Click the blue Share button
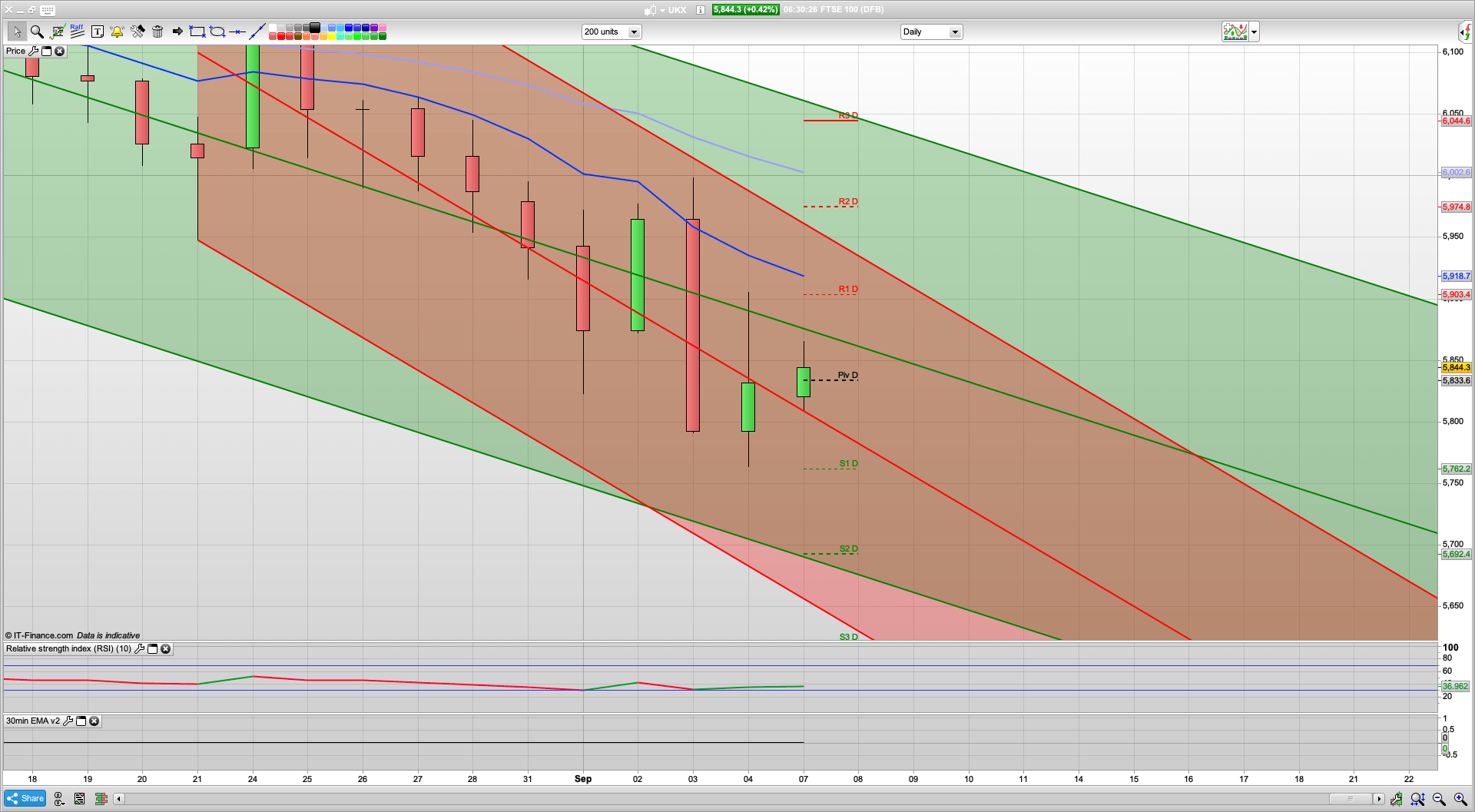The image size is (1475, 812). point(24,798)
